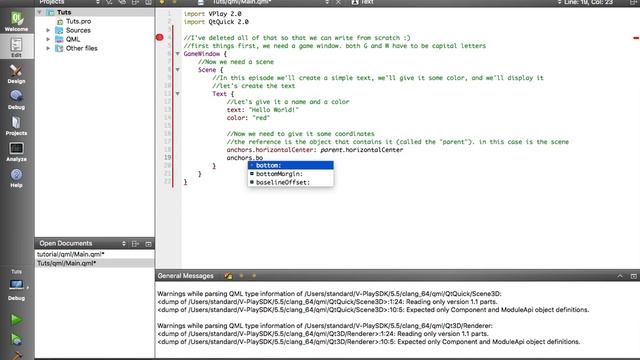The height and width of the screenshot is (360, 640).
Task: Select the QML folder
Action: [73, 39]
